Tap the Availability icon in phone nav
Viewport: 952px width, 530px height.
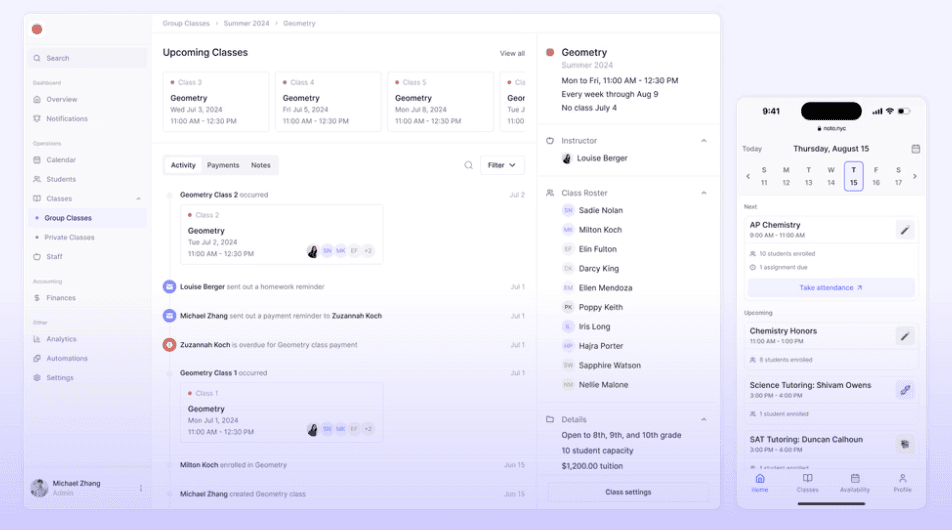(855, 478)
